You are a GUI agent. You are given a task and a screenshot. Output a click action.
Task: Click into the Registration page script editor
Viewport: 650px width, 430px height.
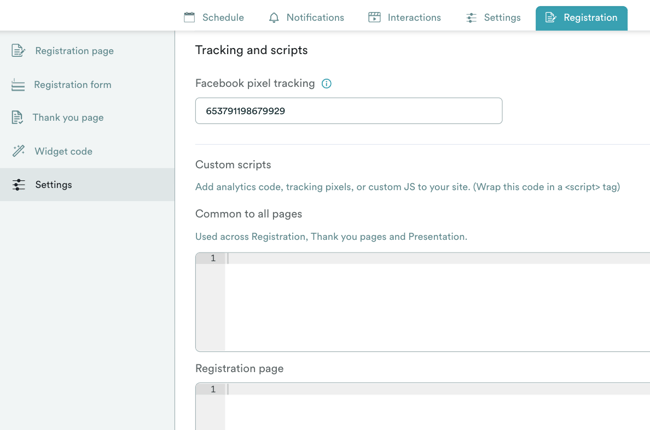pos(436,410)
